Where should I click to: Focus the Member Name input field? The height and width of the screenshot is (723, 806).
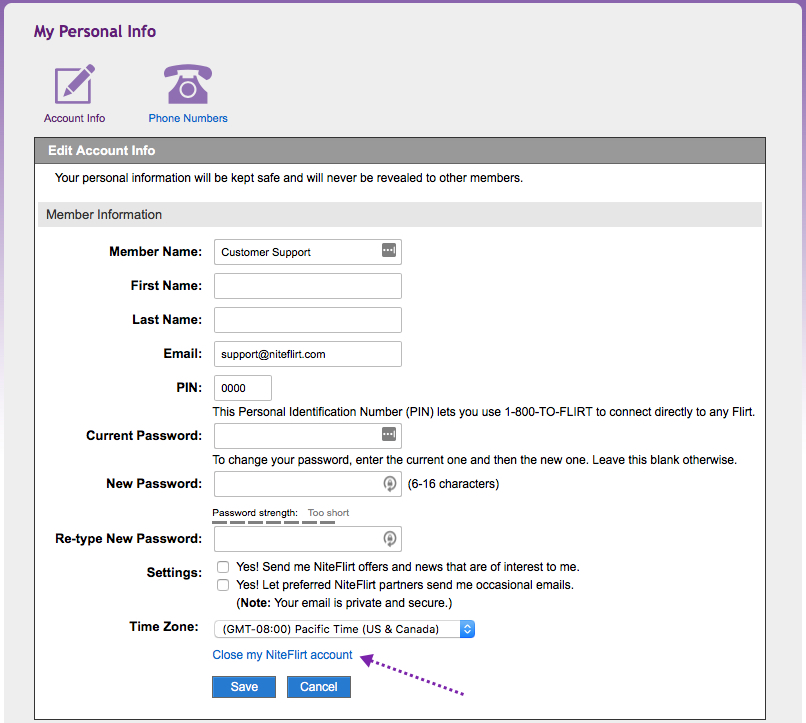tap(308, 252)
